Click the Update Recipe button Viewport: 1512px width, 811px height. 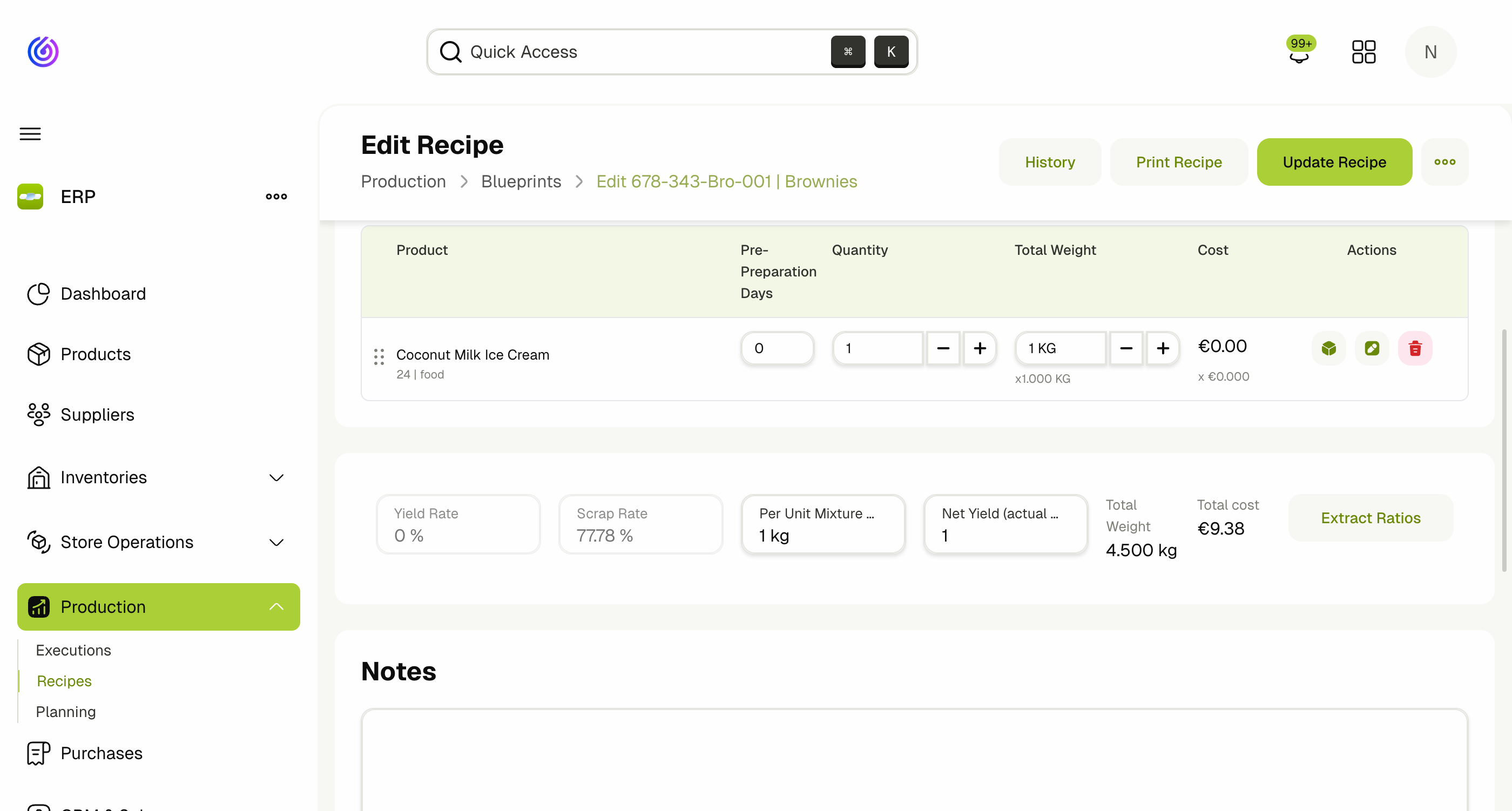pyautogui.click(x=1334, y=163)
